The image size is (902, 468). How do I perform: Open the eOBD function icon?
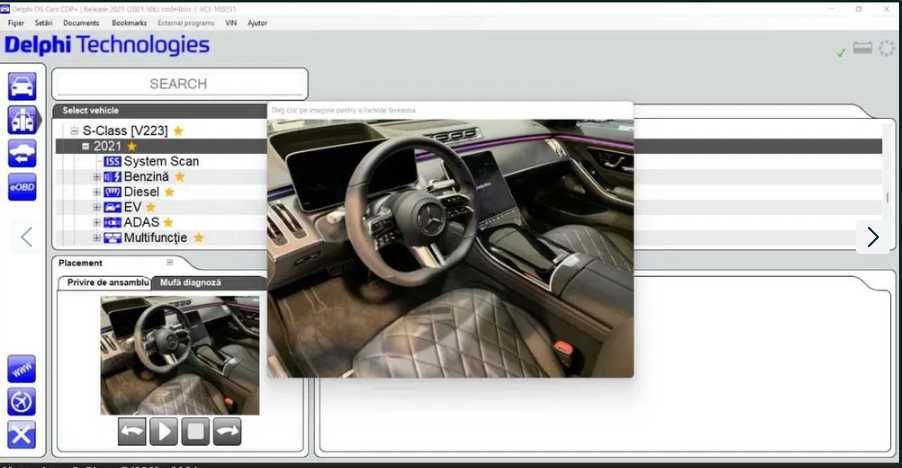coord(22,187)
